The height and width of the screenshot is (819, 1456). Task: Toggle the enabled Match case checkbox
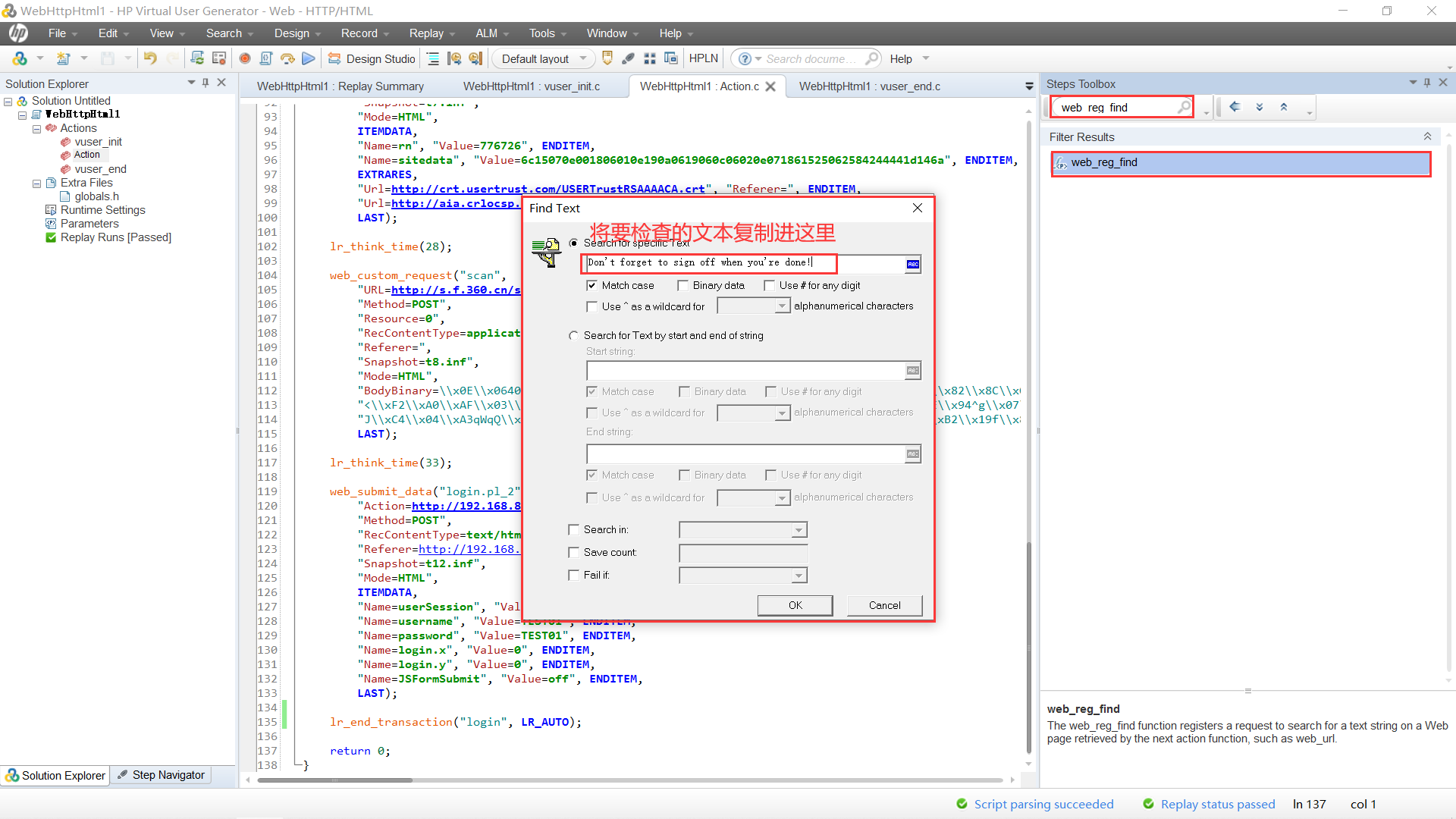[592, 285]
